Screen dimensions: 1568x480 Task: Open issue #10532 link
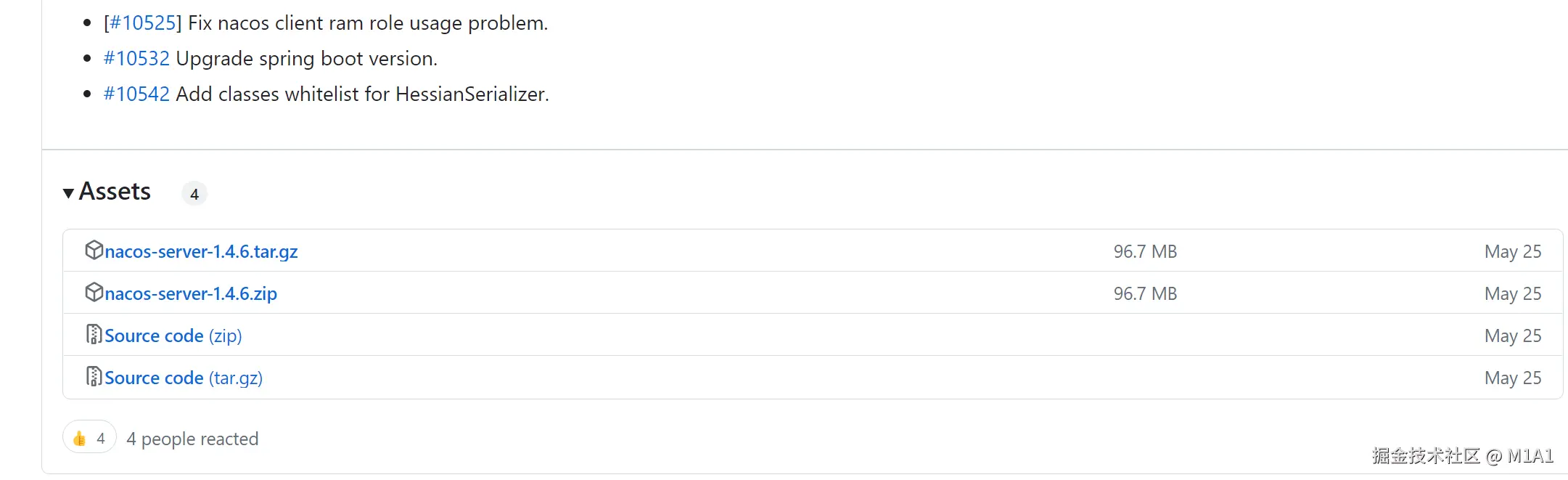(136, 59)
